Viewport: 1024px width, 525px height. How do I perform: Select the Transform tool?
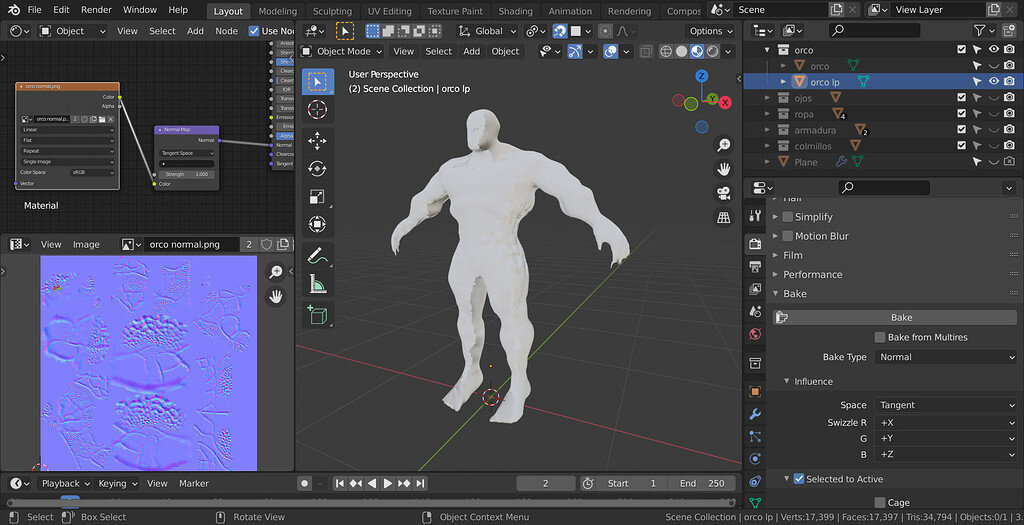click(318, 225)
